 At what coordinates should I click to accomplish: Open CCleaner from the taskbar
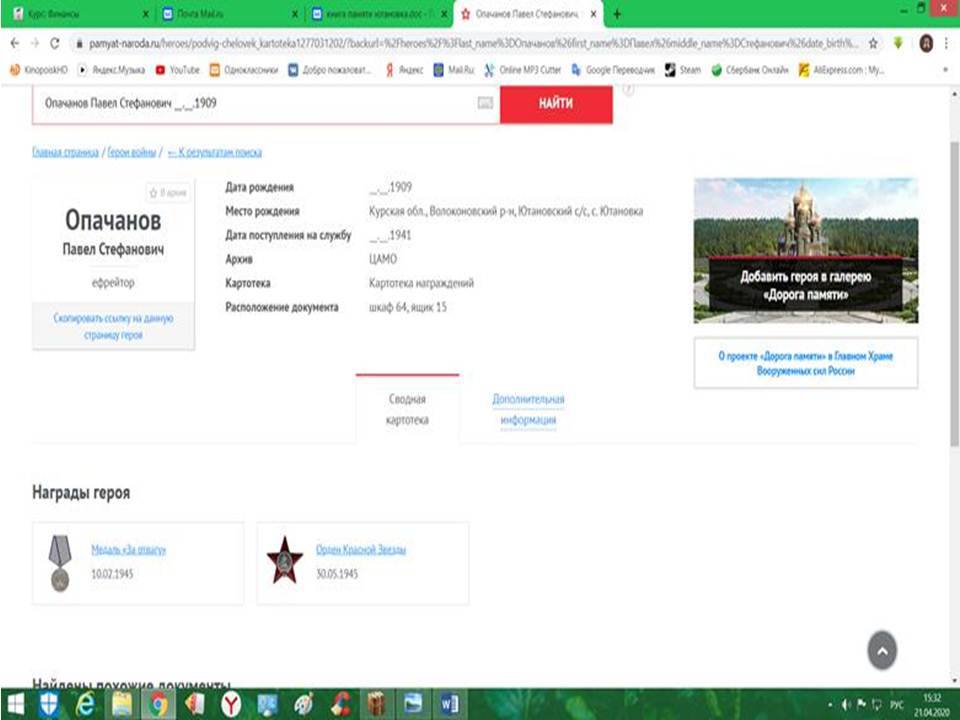(x=340, y=704)
